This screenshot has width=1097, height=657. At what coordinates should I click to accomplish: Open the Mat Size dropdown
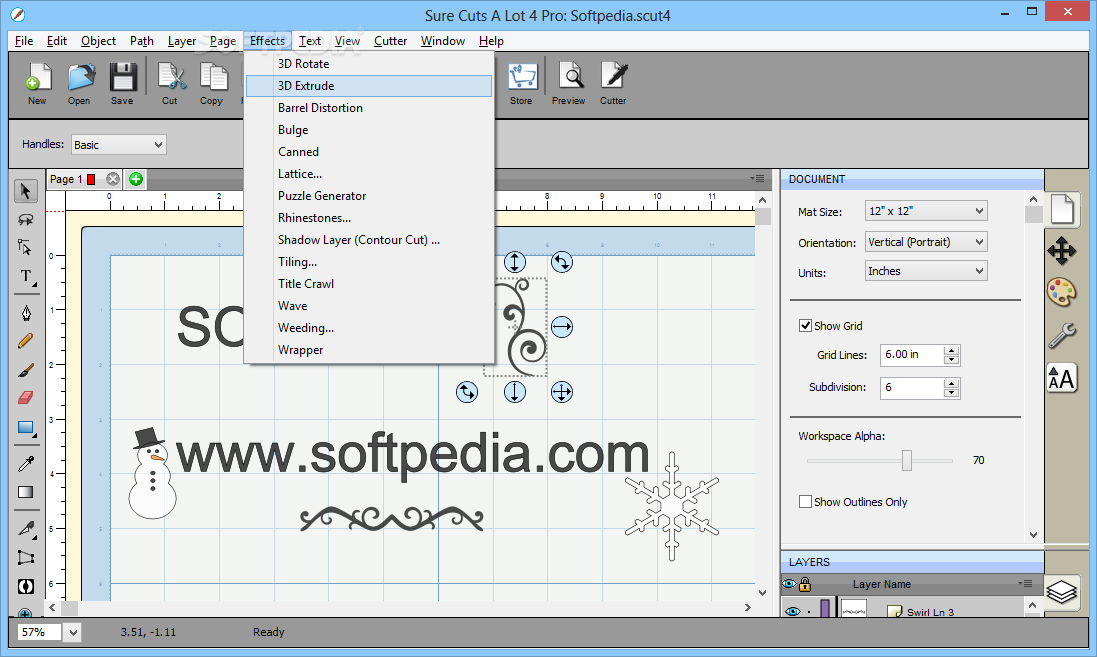tap(926, 211)
